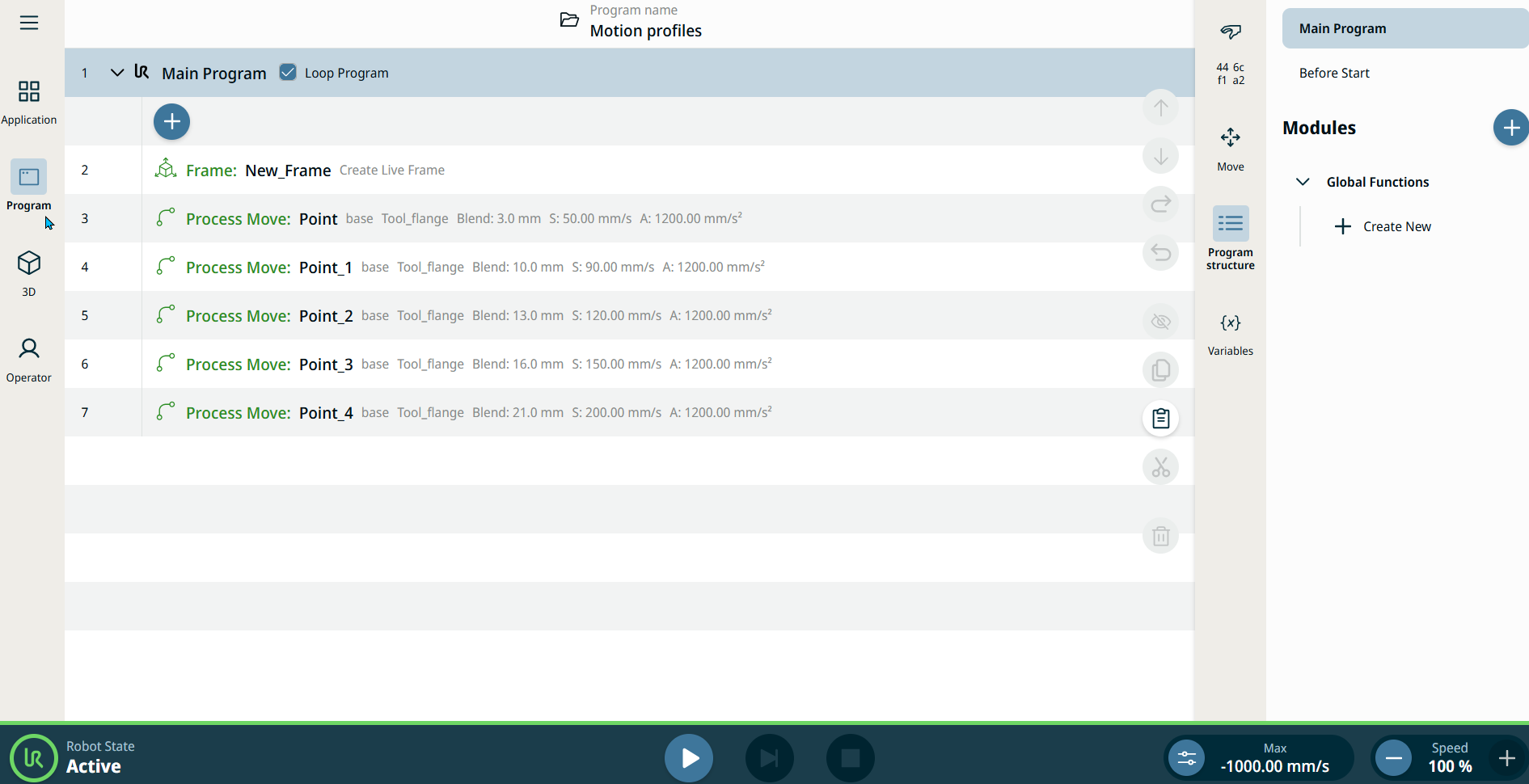
Task: Select the Program structure tab
Action: 1230,238
